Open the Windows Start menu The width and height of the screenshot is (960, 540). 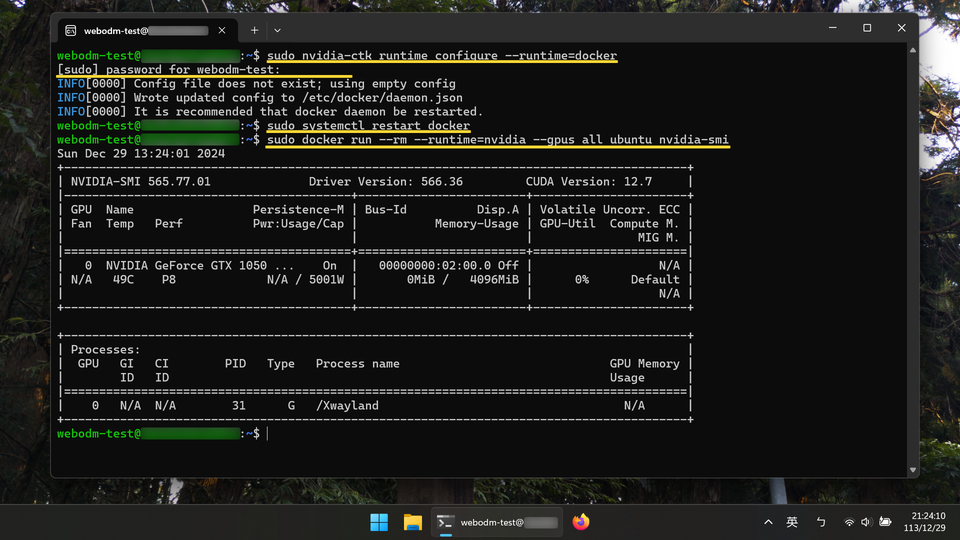[379, 522]
